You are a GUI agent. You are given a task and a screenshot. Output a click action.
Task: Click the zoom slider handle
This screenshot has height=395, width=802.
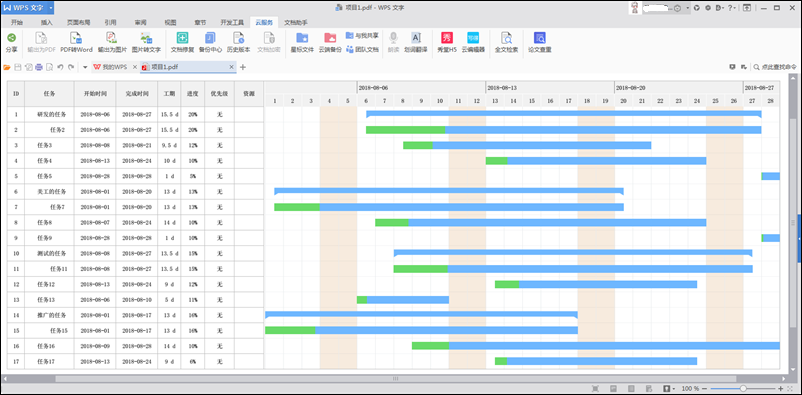[743, 388]
